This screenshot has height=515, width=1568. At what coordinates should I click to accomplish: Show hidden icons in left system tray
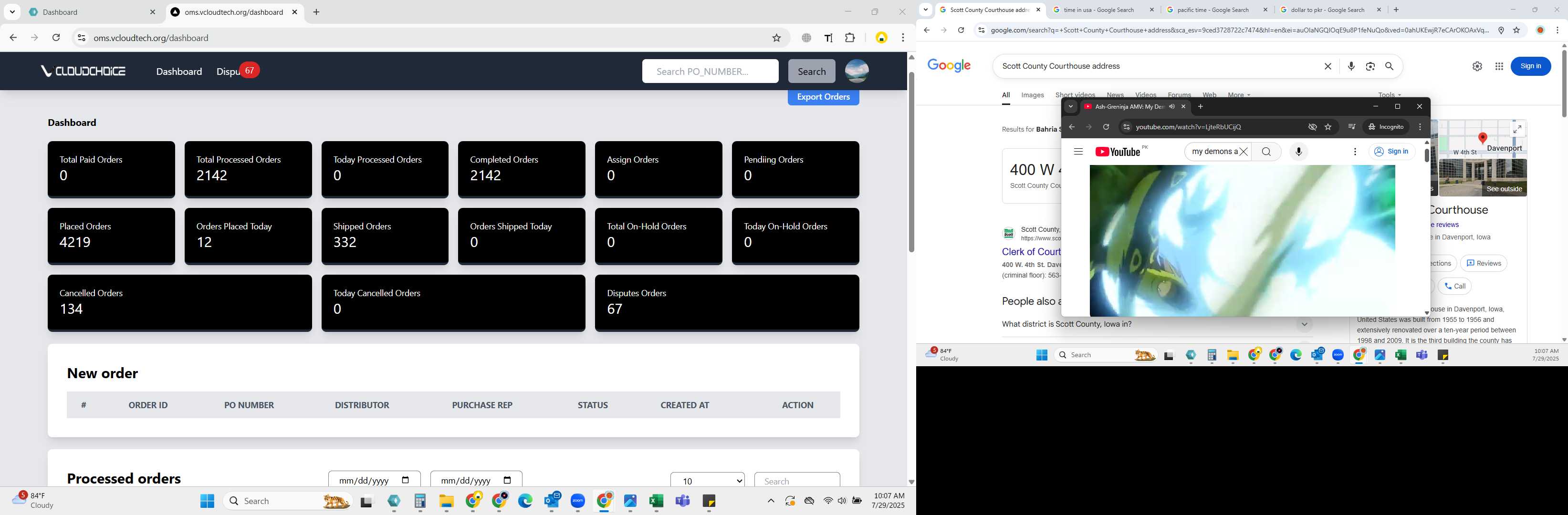coord(771,501)
